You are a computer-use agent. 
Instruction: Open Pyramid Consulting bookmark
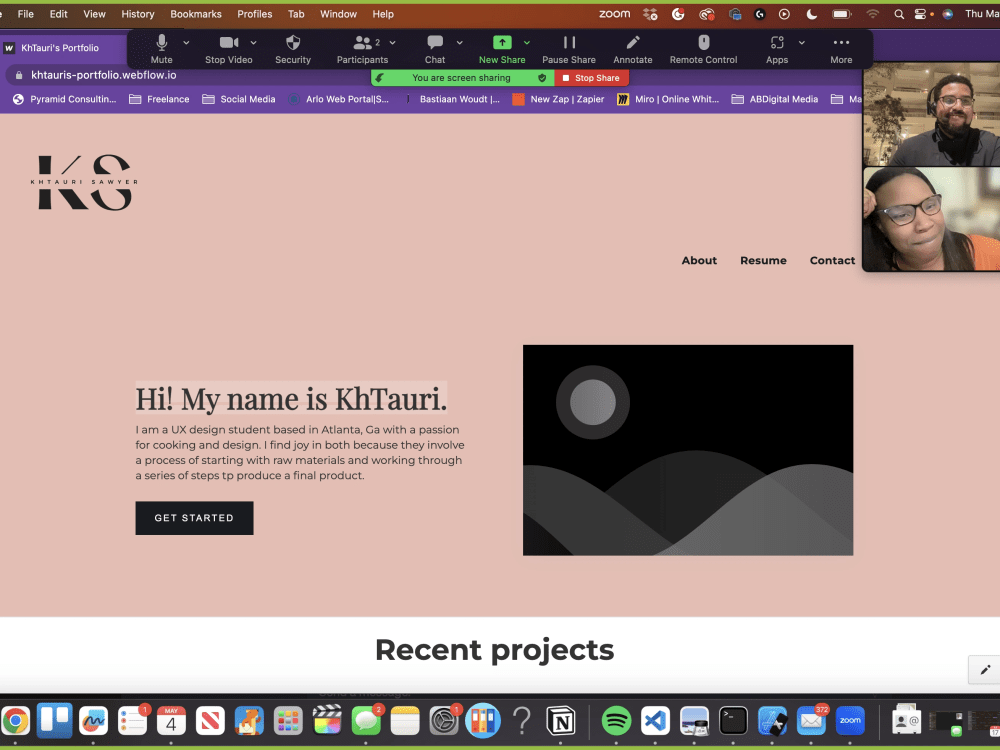(64, 99)
